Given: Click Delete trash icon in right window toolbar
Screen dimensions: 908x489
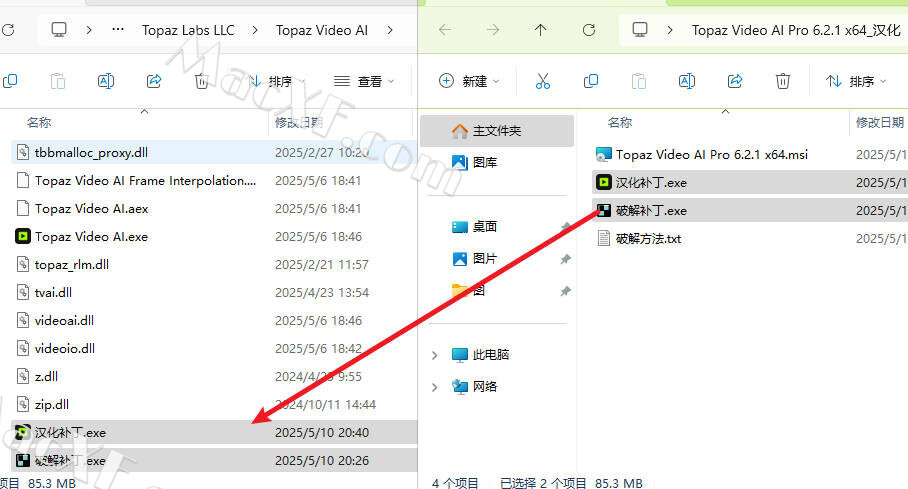Looking at the screenshot, I should 782,81.
